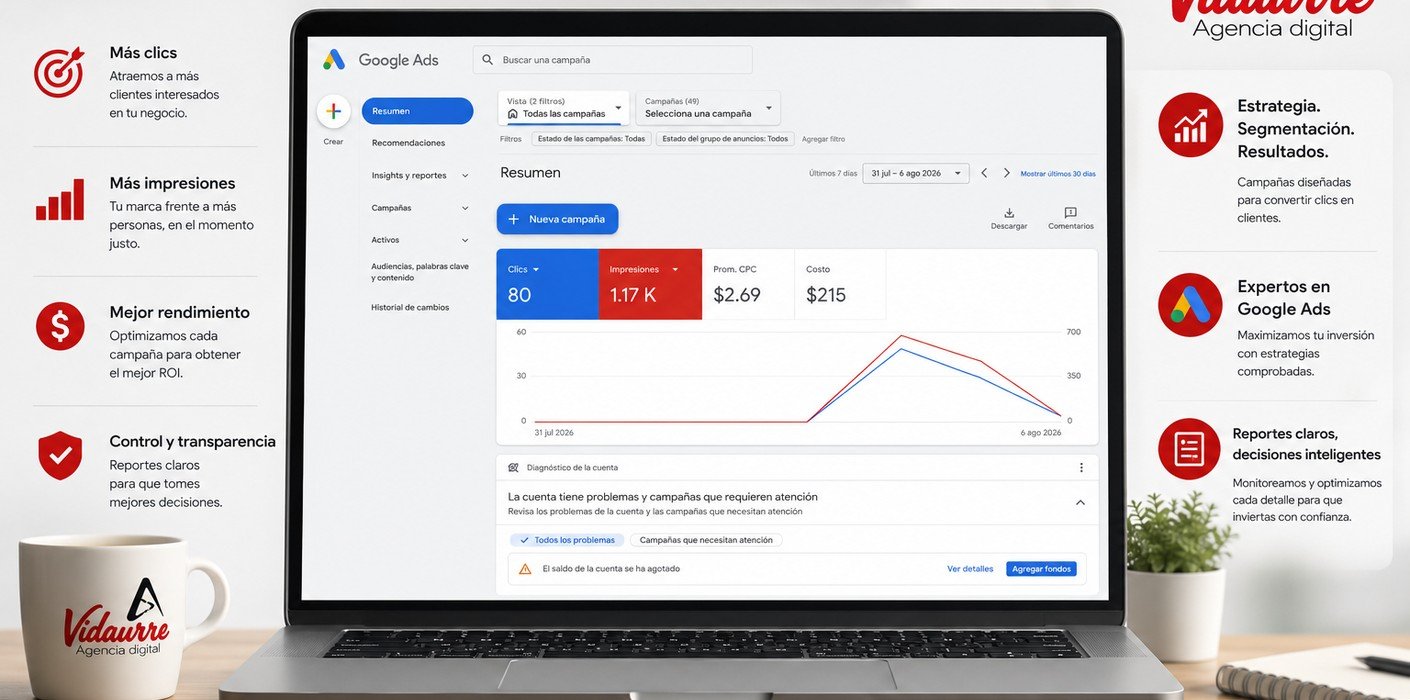Collapse the account problems section
Screen dimensions: 1410x700
coord(1080,503)
